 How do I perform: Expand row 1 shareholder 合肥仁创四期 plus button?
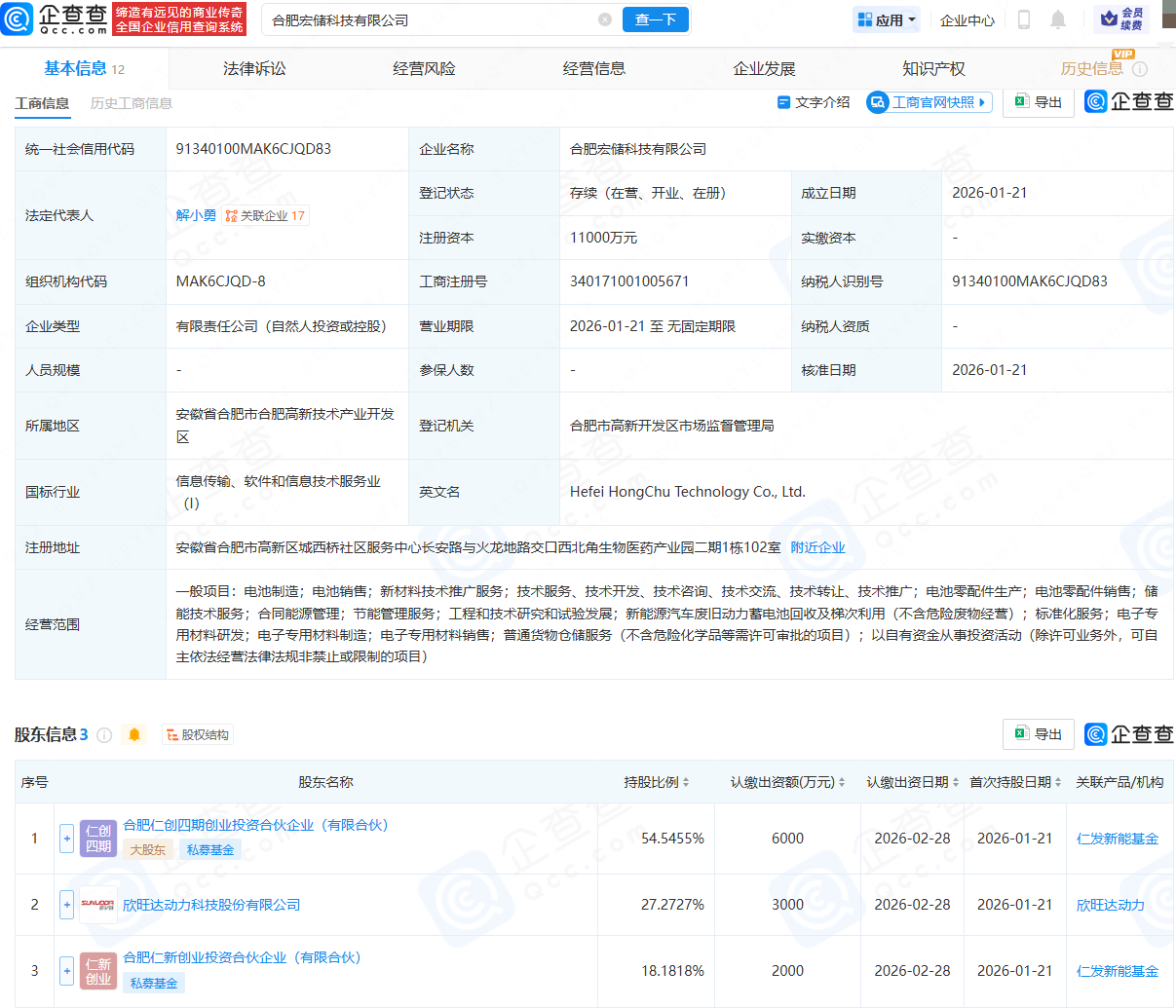(66, 838)
